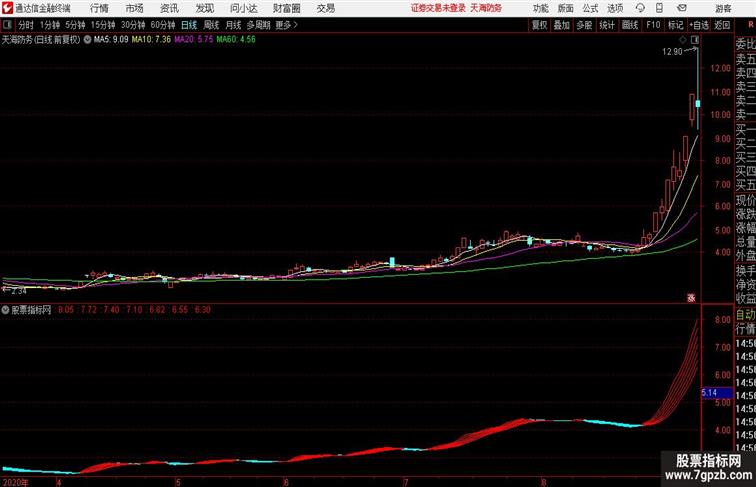
Task: Click the 涨 marker at chart bottom right
Action: [691, 298]
